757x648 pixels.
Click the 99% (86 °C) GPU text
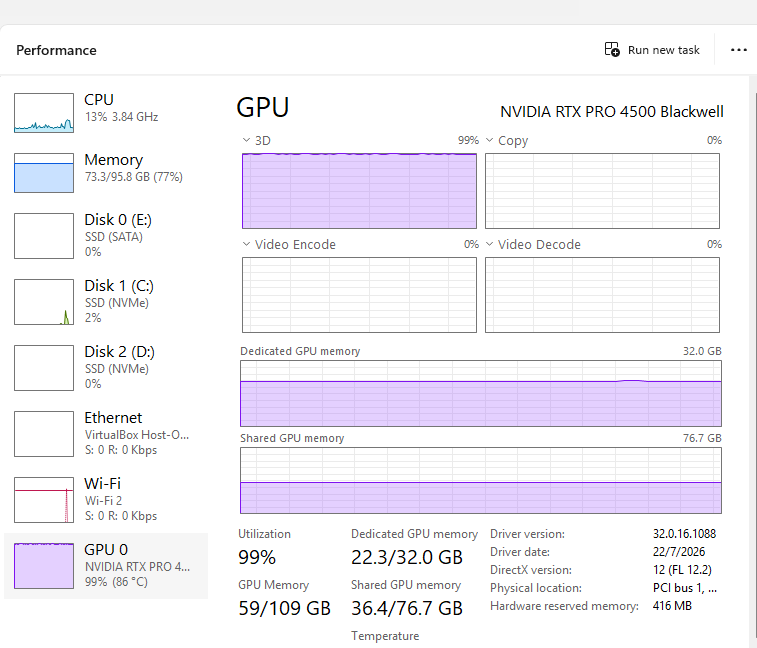click(x=116, y=582)
